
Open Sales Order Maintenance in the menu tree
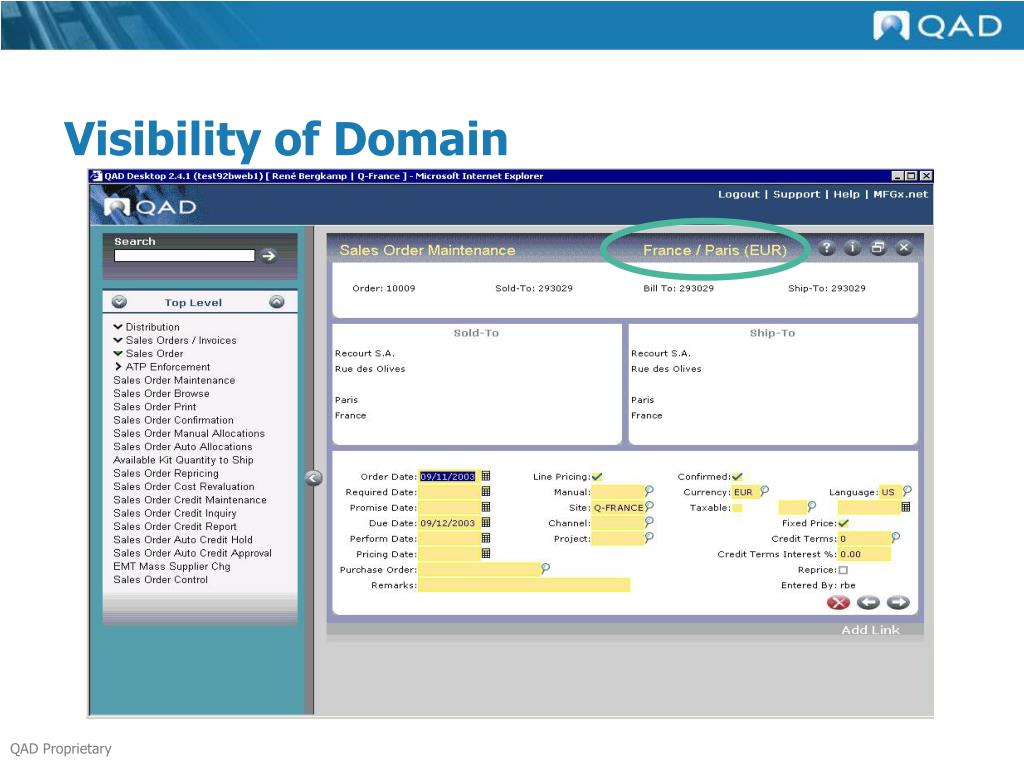[x=174, y=380]
